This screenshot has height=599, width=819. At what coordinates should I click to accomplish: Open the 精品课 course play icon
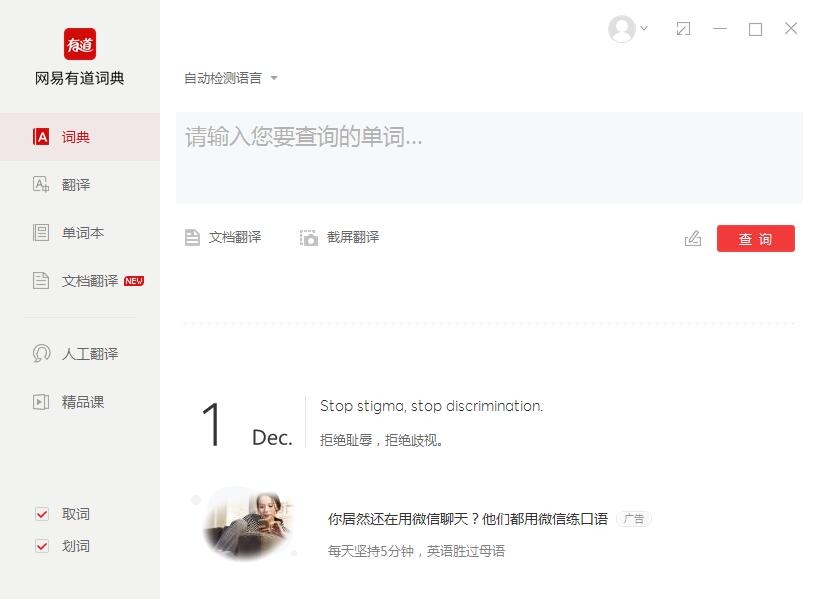tap(41, 402)
